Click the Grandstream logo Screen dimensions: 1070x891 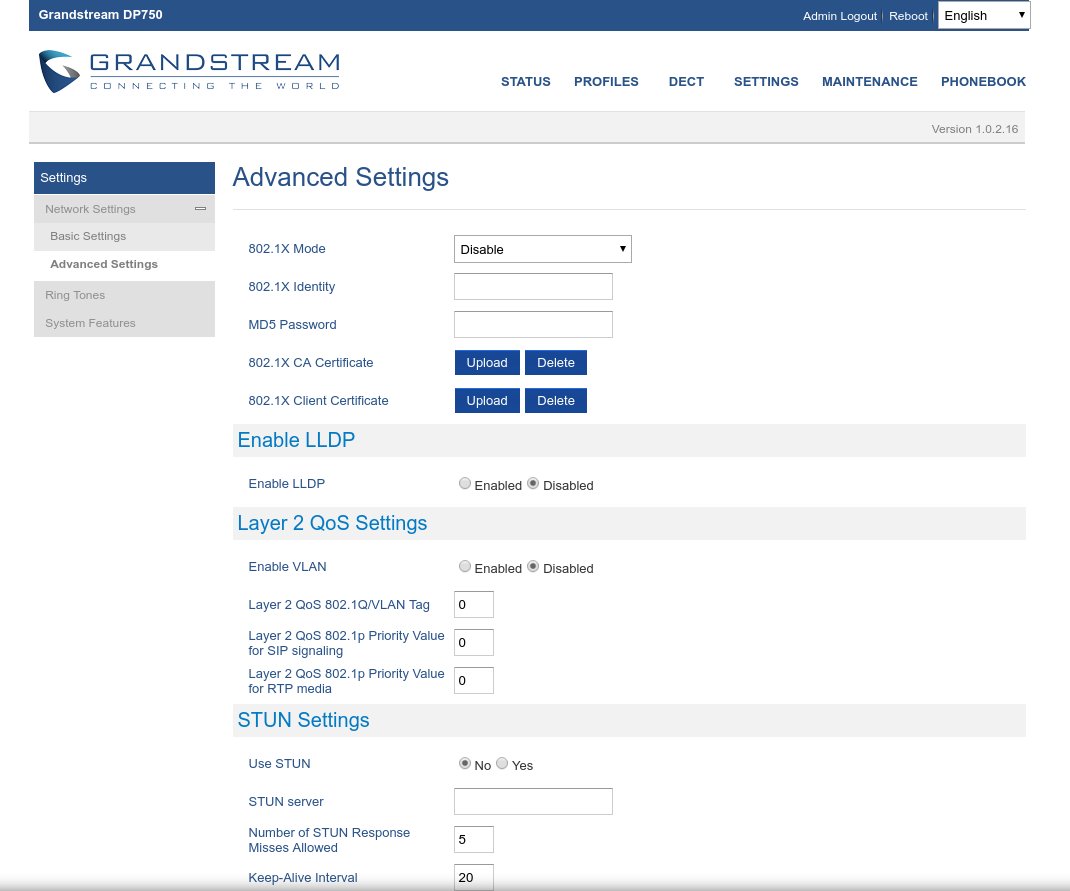189,71
